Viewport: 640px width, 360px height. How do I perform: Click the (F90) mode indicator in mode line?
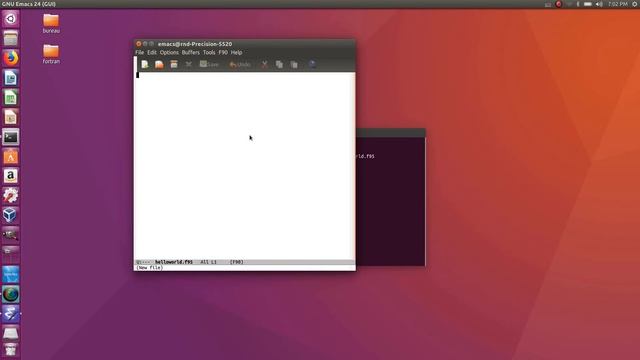[x=237, y=262]
